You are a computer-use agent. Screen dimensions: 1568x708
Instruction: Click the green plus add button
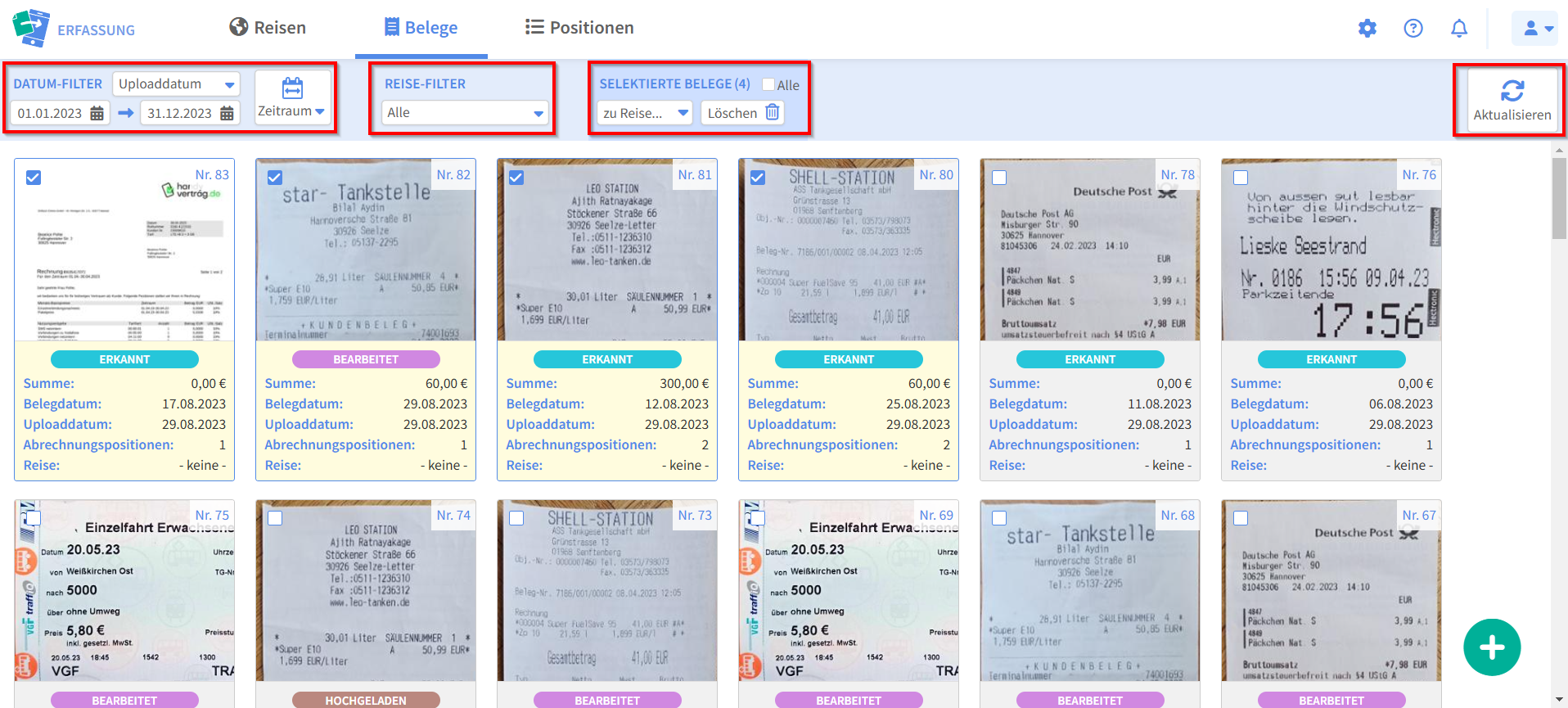tap(1491, 647)
